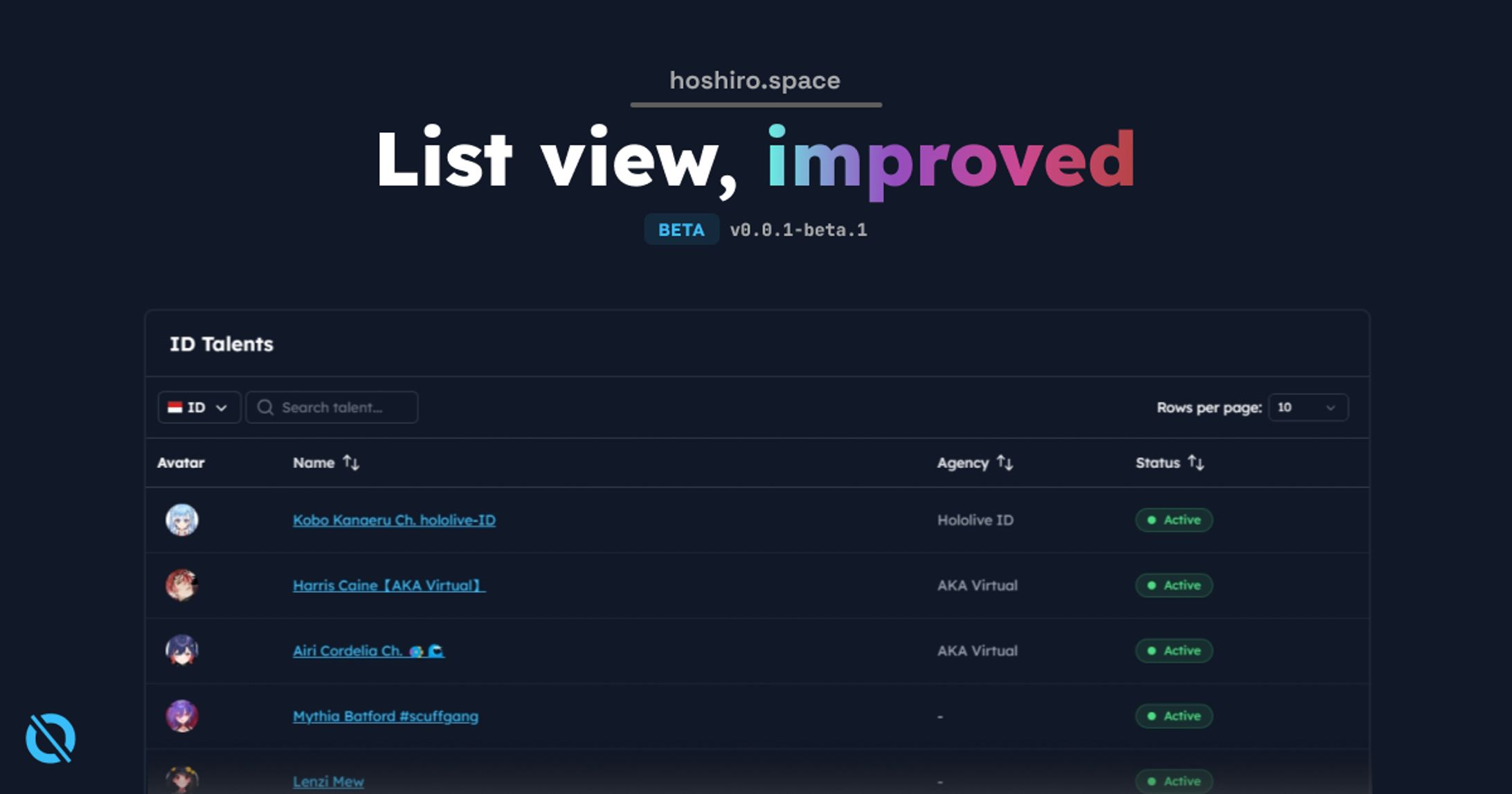Viewport: 1512px width, 794px height.
Task: Click the BETA badge
Action: [681, 230]
